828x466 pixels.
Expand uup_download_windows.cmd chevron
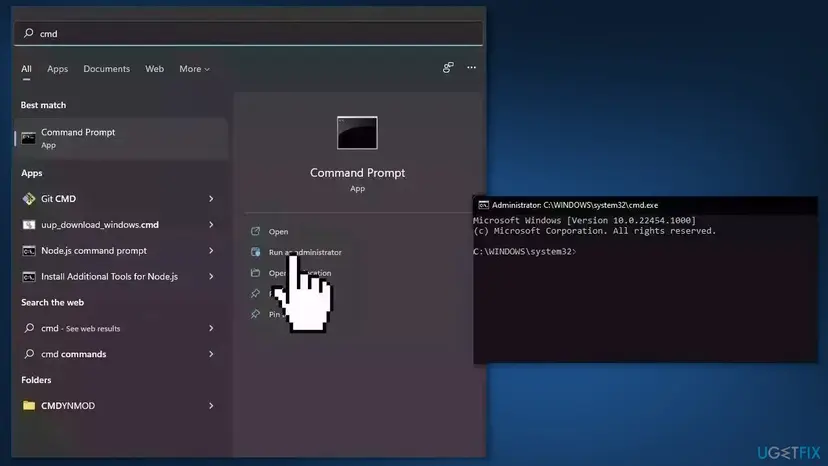[211, 225]
